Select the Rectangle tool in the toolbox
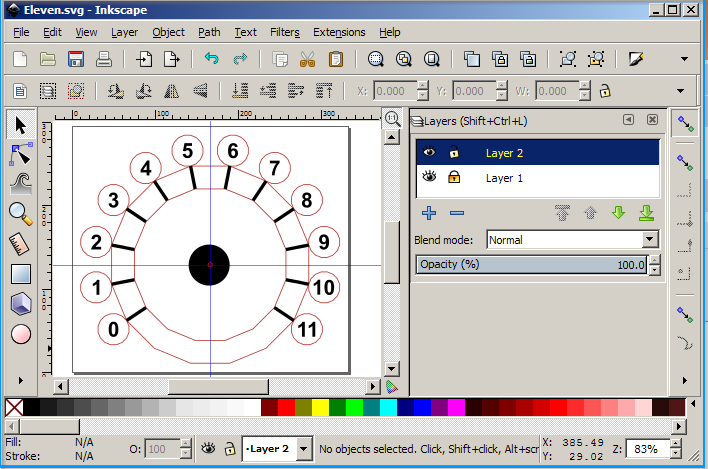This screenshot has width=708, height=469. coord(21,273)
